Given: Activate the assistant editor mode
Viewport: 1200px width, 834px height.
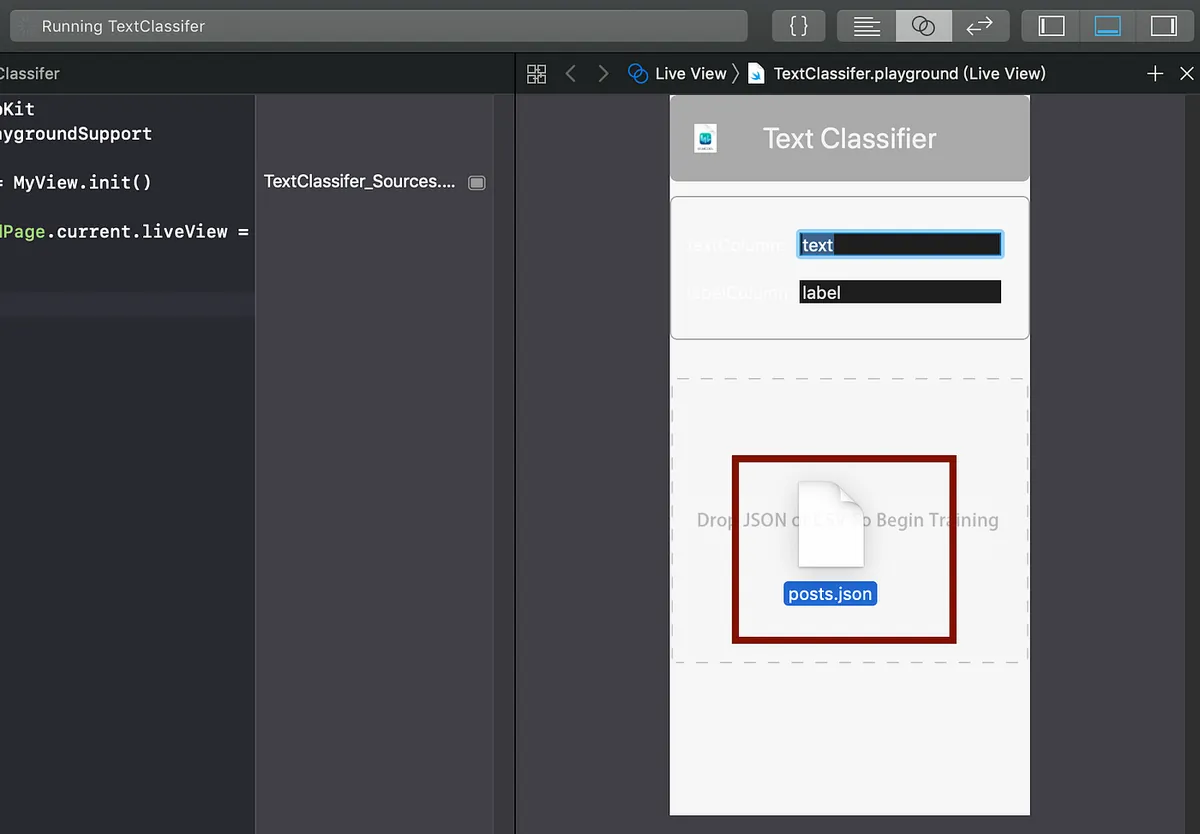Looking at the screenshot, I should tap(922, 25).
